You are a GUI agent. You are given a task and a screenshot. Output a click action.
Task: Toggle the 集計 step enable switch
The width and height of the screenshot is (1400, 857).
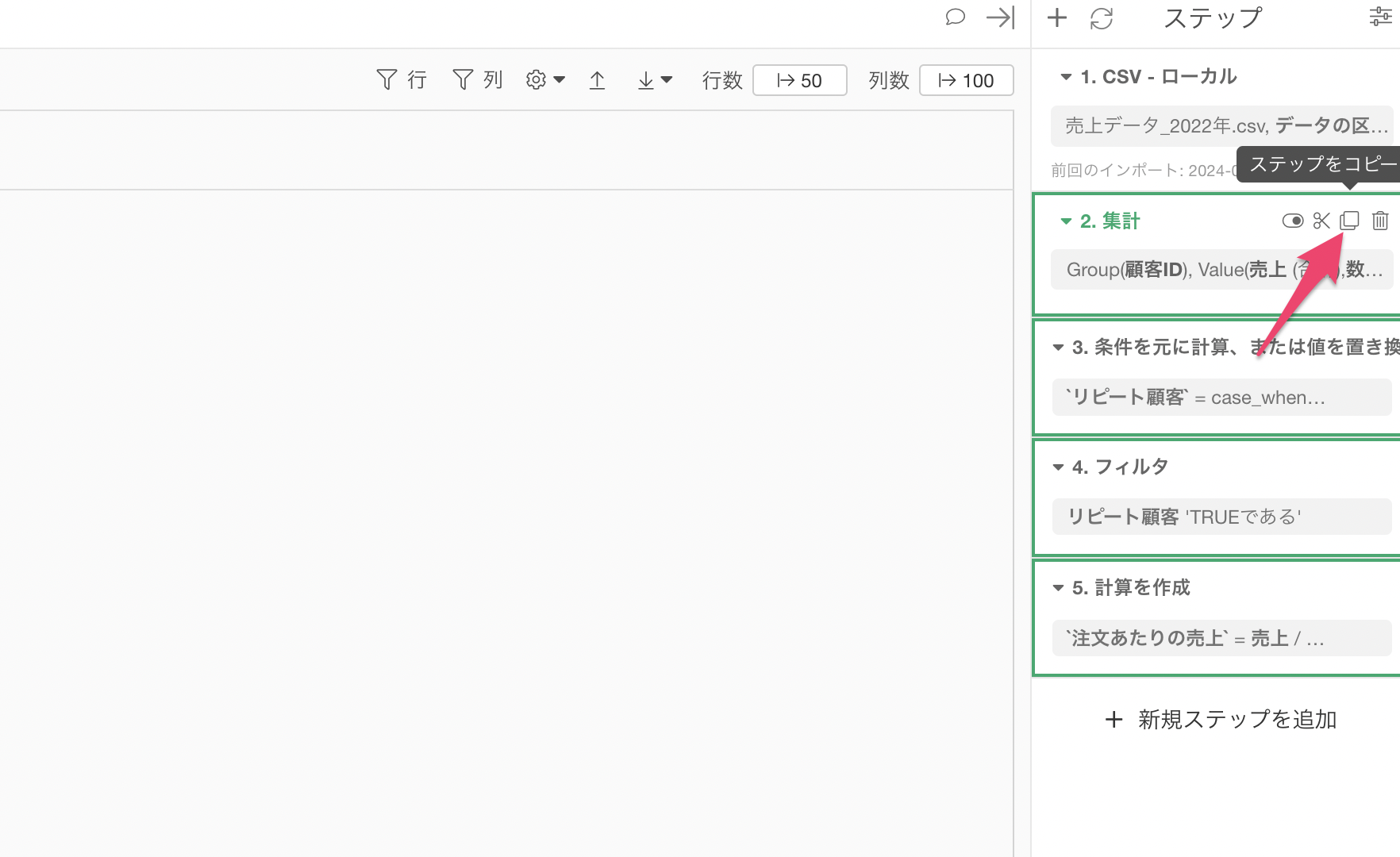click(1293, 221)
